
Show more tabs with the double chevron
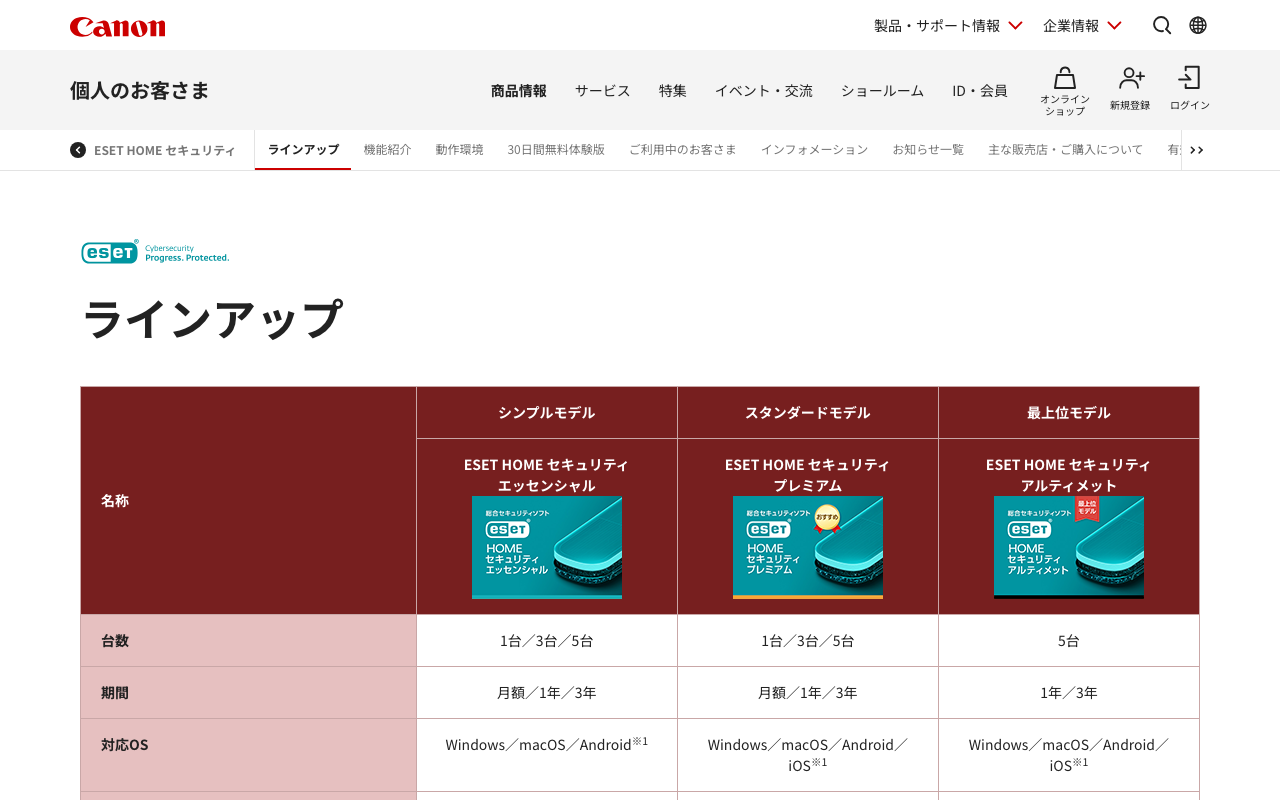(x=1197, y=150)
